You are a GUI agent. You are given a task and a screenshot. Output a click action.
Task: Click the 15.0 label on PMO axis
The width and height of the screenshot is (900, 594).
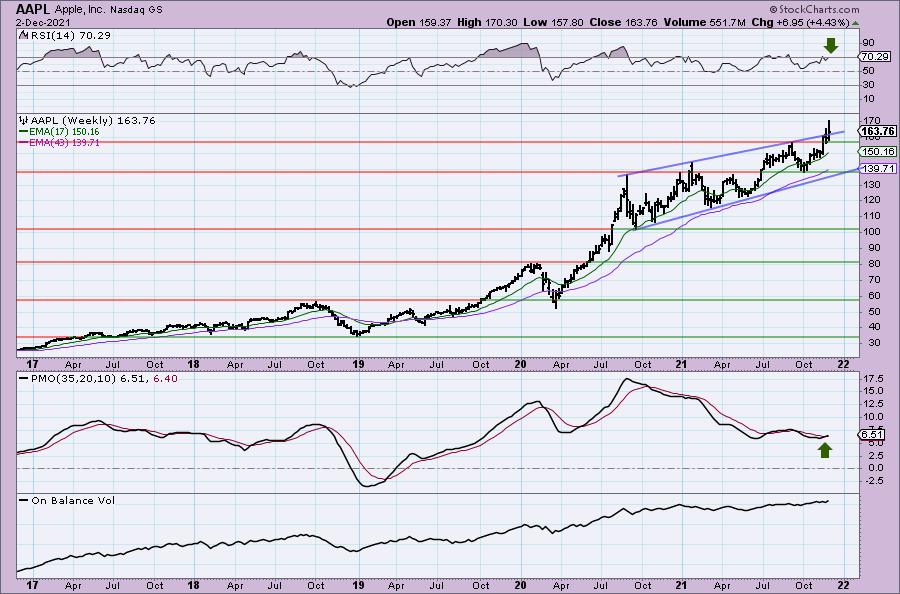pos(872,391)
